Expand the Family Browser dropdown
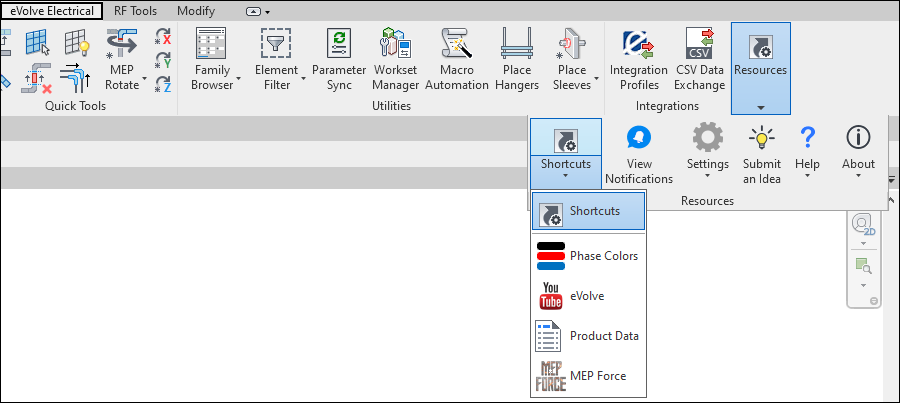 click(238, 79)
